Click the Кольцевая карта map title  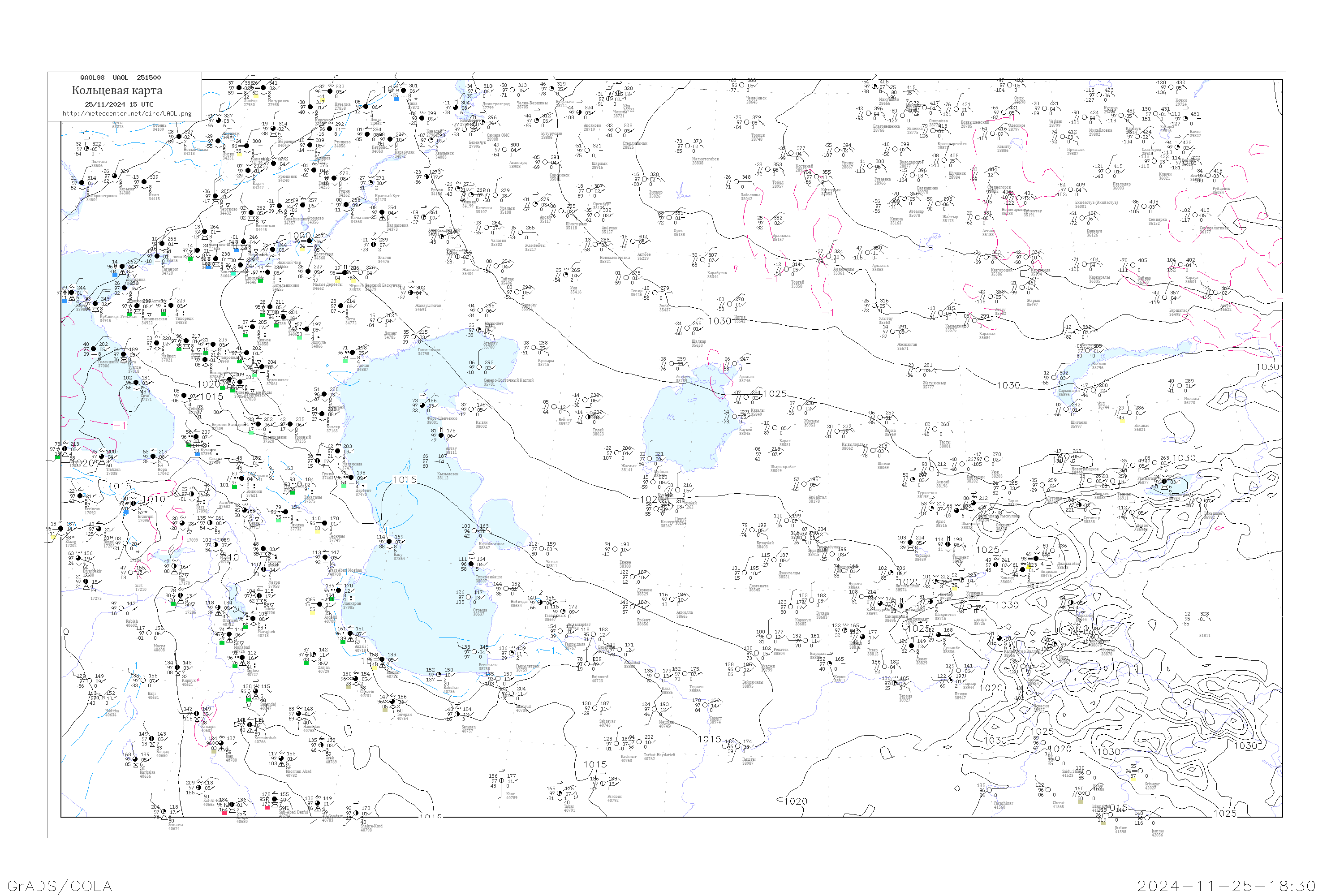tap(117, 90)
